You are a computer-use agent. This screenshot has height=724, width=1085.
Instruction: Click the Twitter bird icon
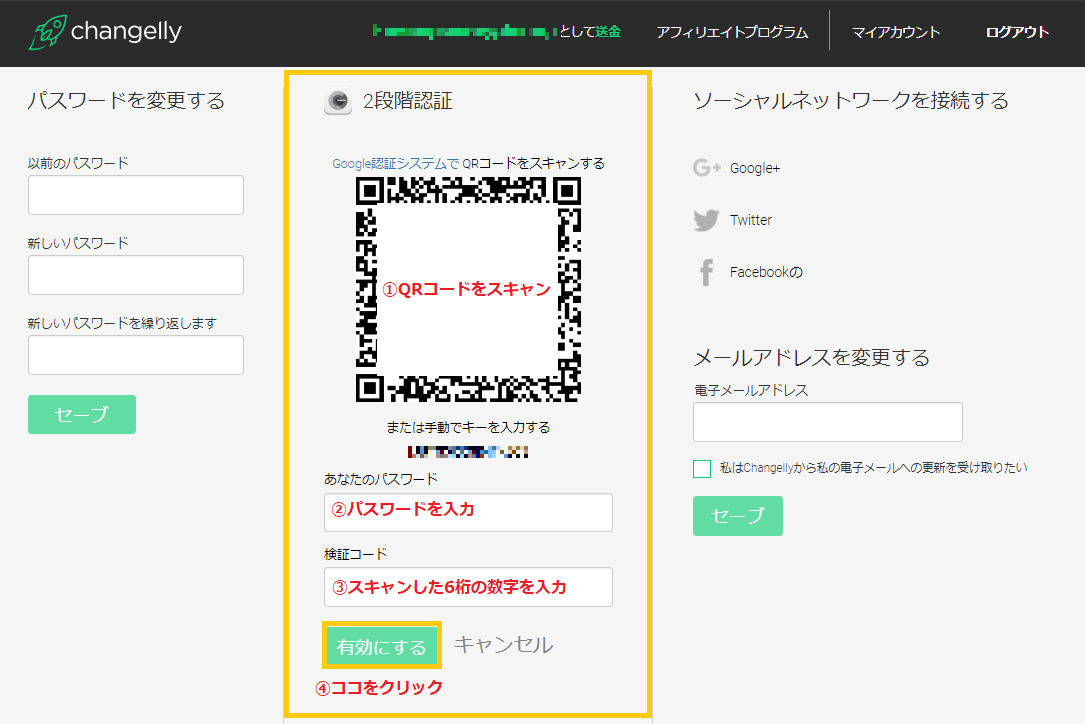tap(706, 220)
